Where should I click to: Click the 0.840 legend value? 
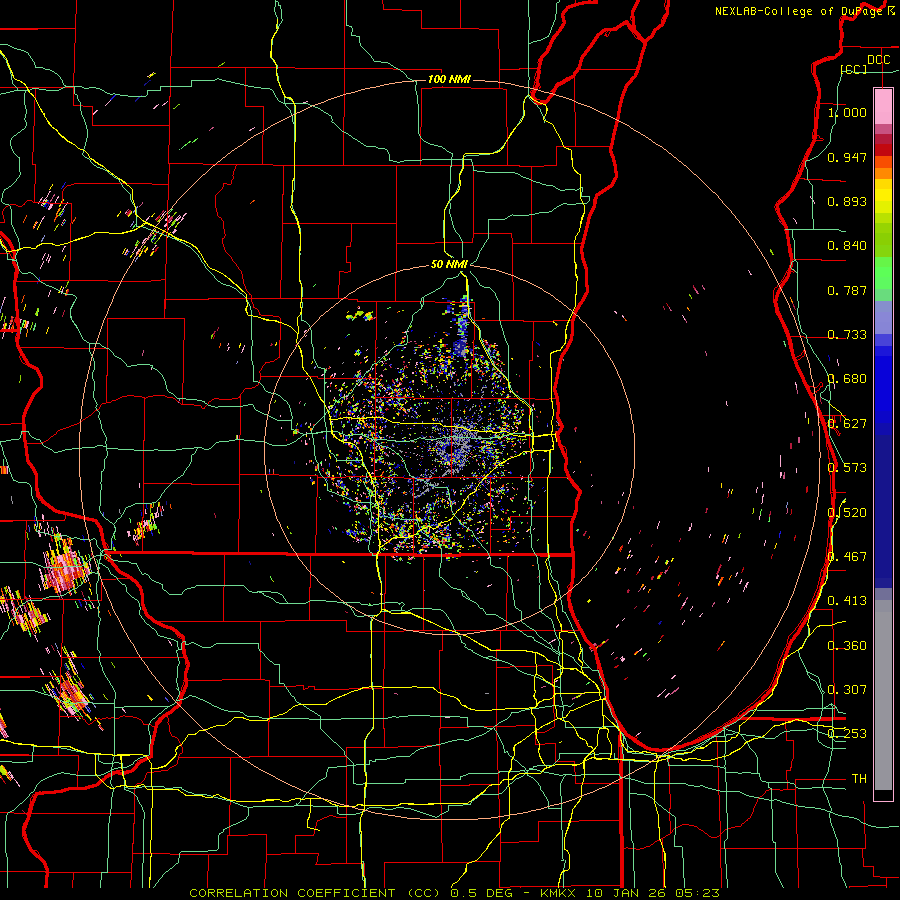tap(847, 246)
